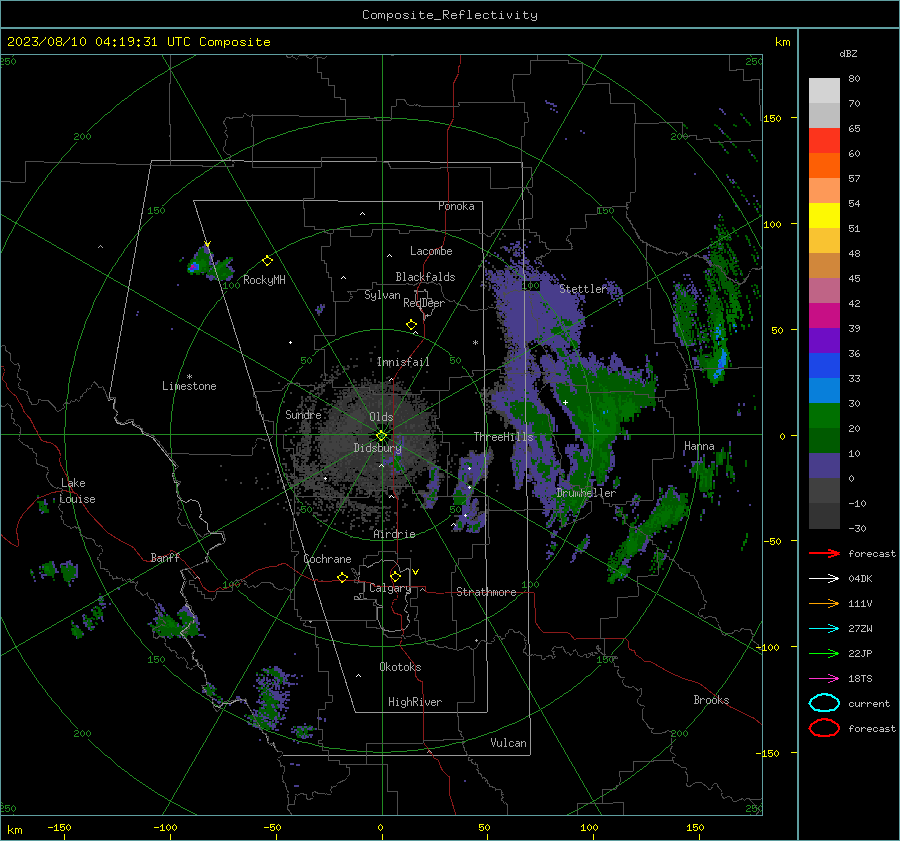Click the red swatch in dBZ scale
This screenshot has height=841, width=900.
(824, 141)
